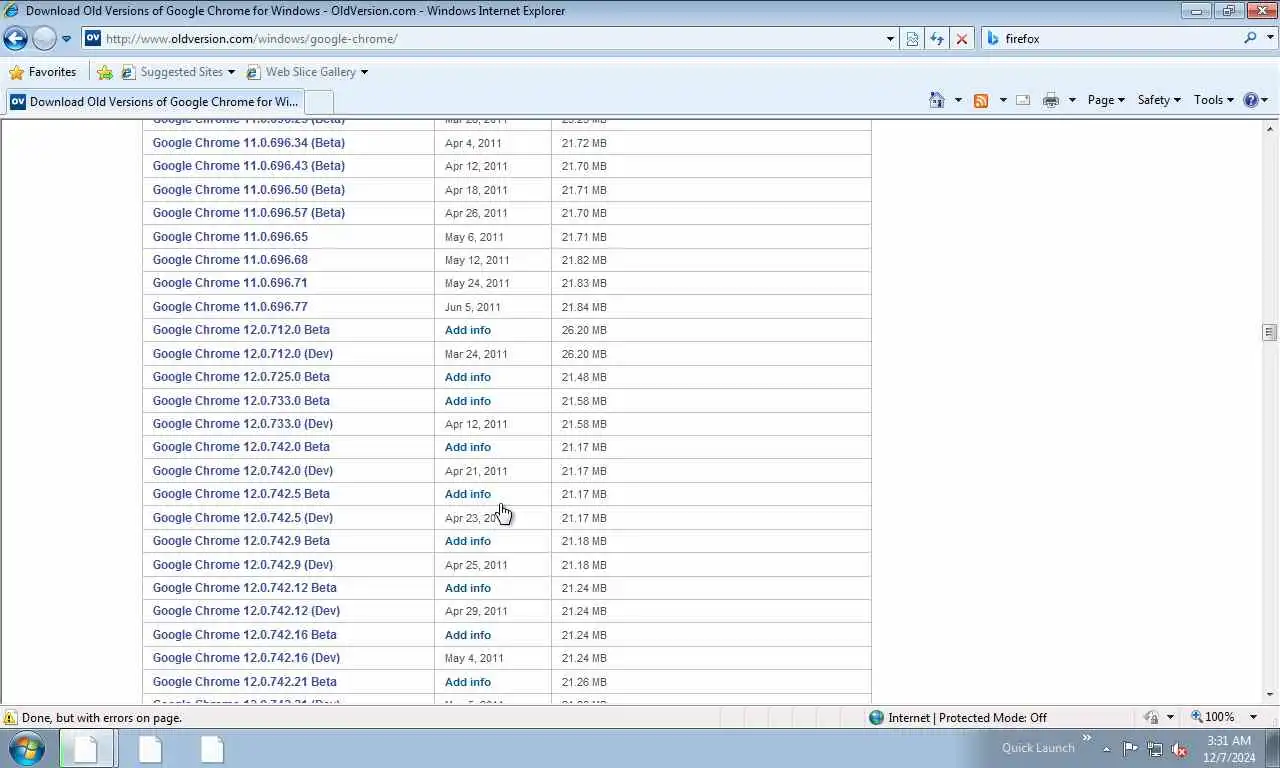Expand the Print options dropdown arrow
The width and height of the screenshot is (1280, 768).
pos(1072,100)
